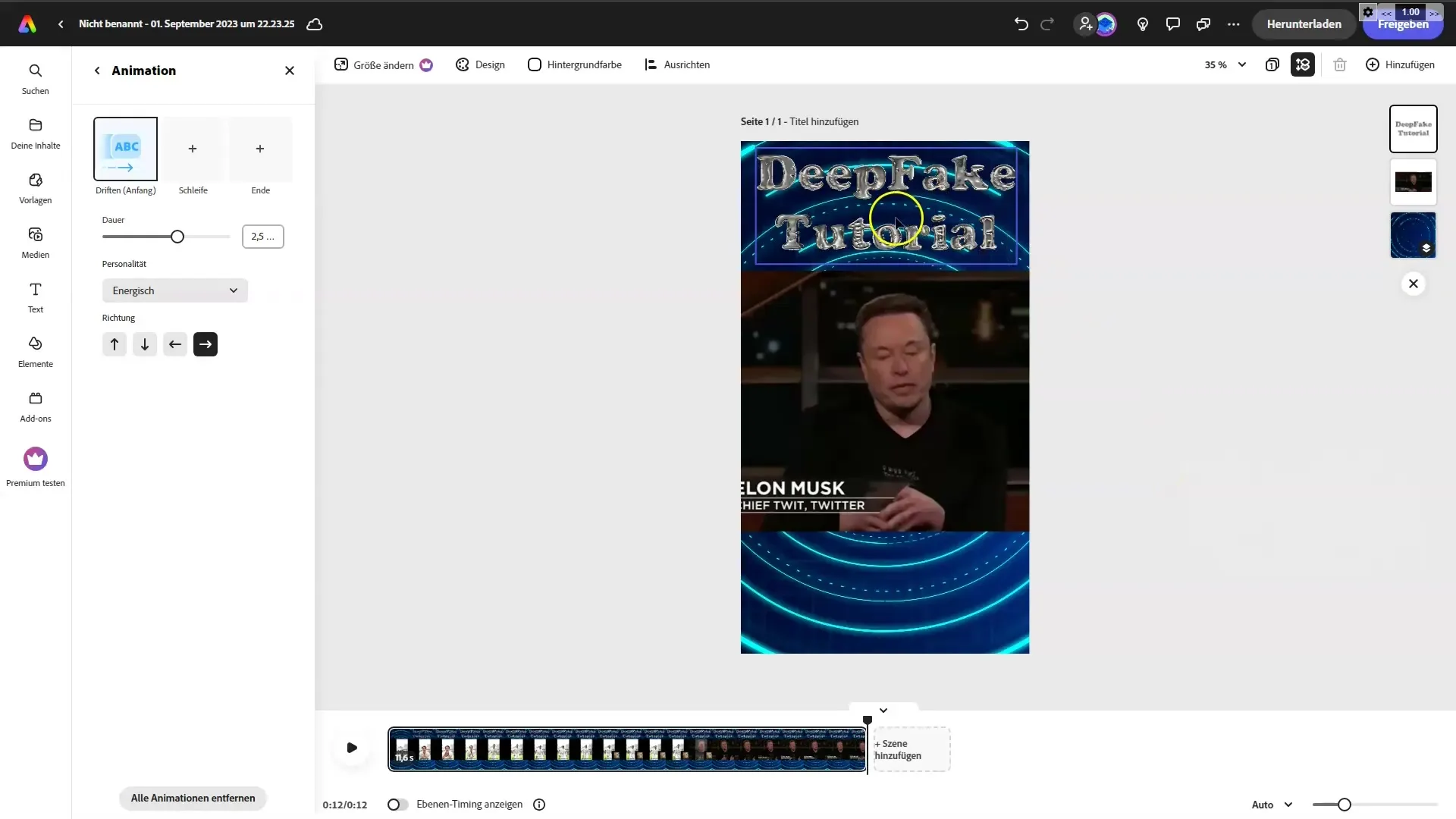Image resolution: width=1456 pixels, height=819 pixels.
Task: Close the layer thumbnails strip
Action: (1414, 284)
